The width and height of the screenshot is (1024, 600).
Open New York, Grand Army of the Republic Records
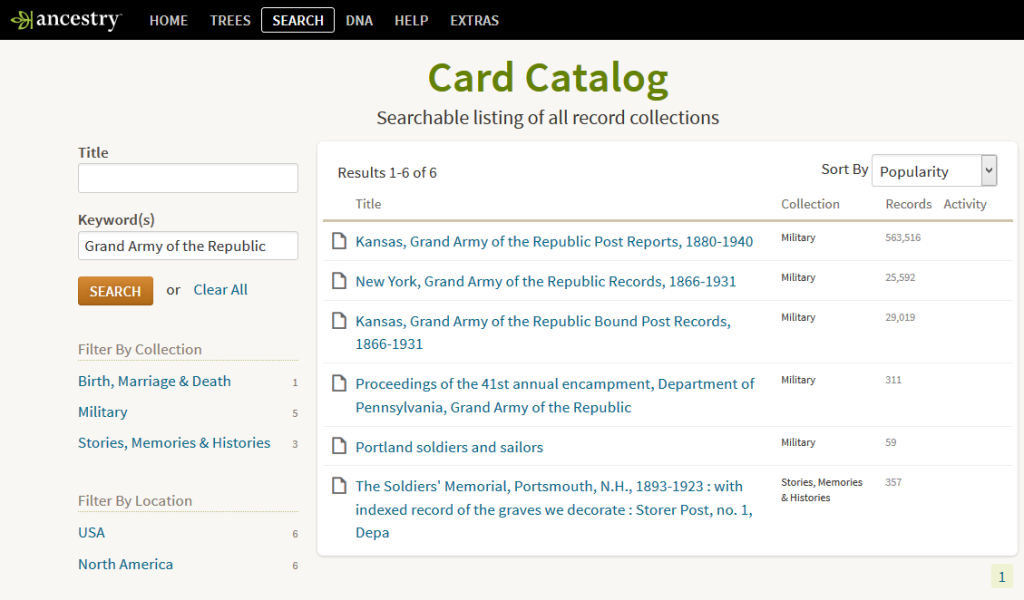coord(545,281)
